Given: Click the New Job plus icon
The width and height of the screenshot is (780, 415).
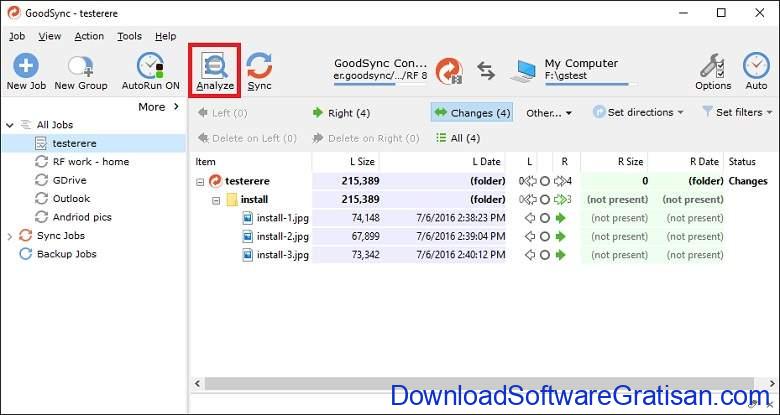Looking at the screenshot, I should pyautogui.click(x=26, y=66).
